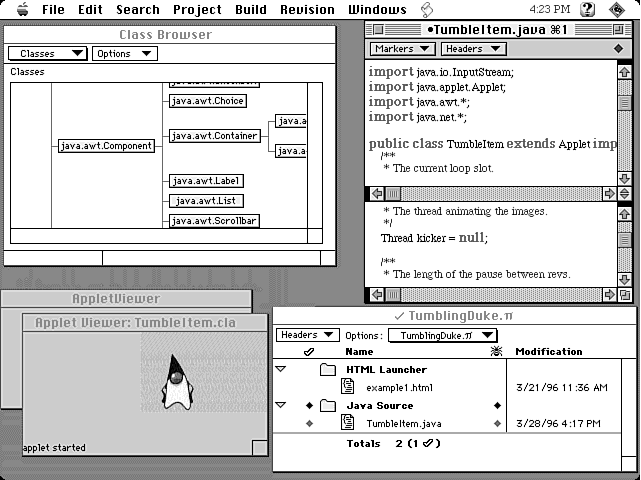Toggle debug diamond for TumbleItem.java row
The image size is (641, 480).
pyautogui.click(x=497, y=423)
